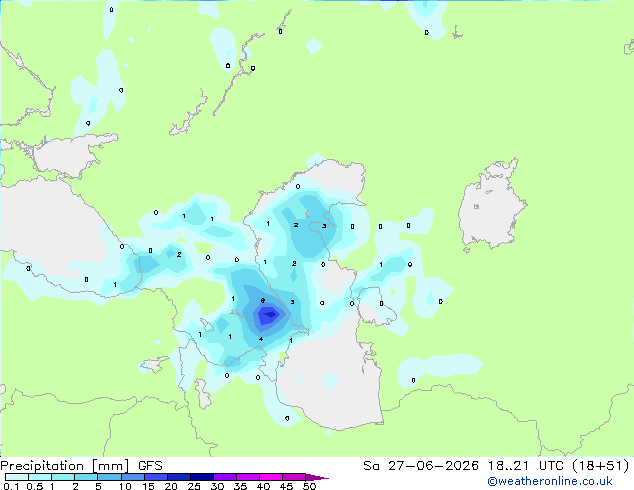This screenshot has width=634, height=490.
Task: Click the '(18+51)' forecast offset text
Action: pos(601,466)
